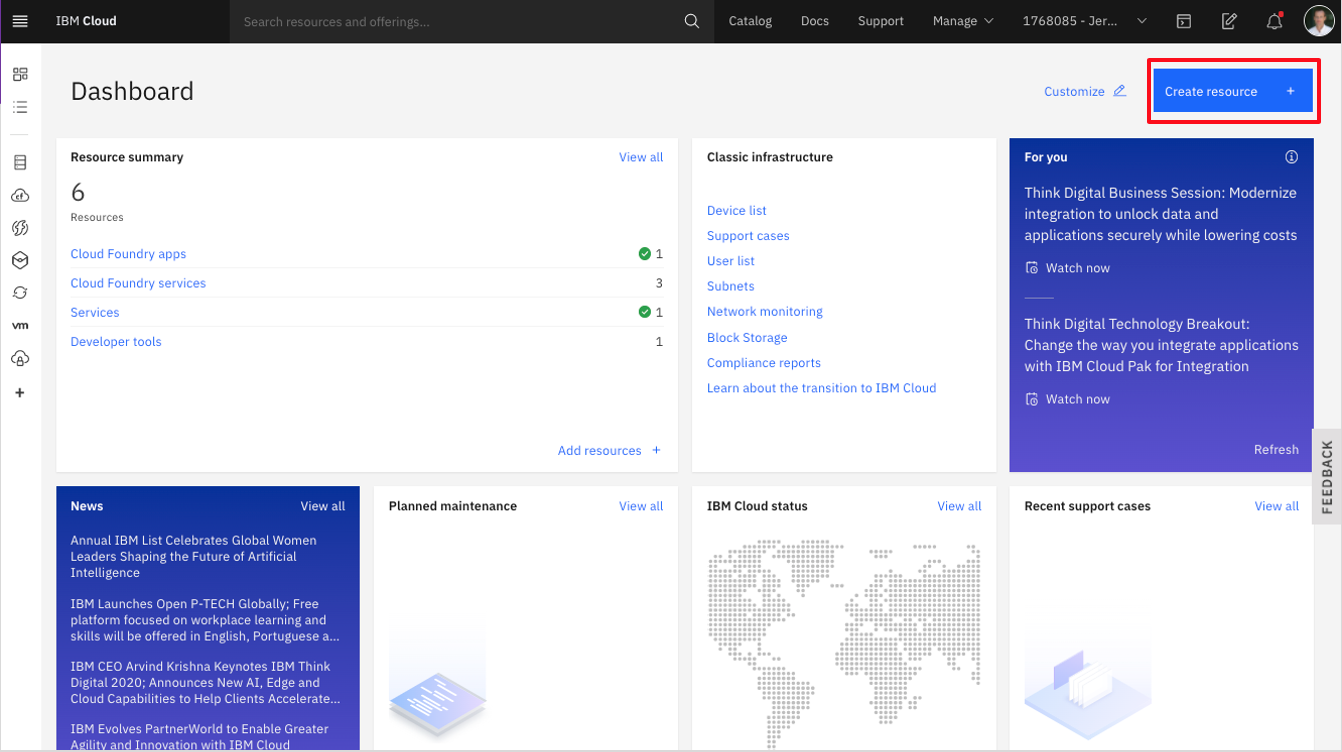The image size is (1342, 752).
Task: Click the user avatar profile picture
Action: 1319,21
